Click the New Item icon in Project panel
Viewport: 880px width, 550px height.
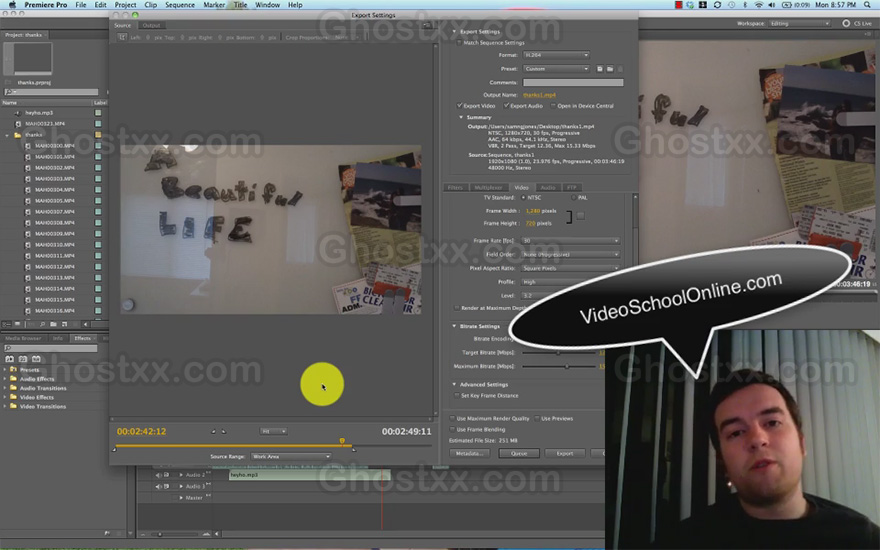[x=64, y=324]
